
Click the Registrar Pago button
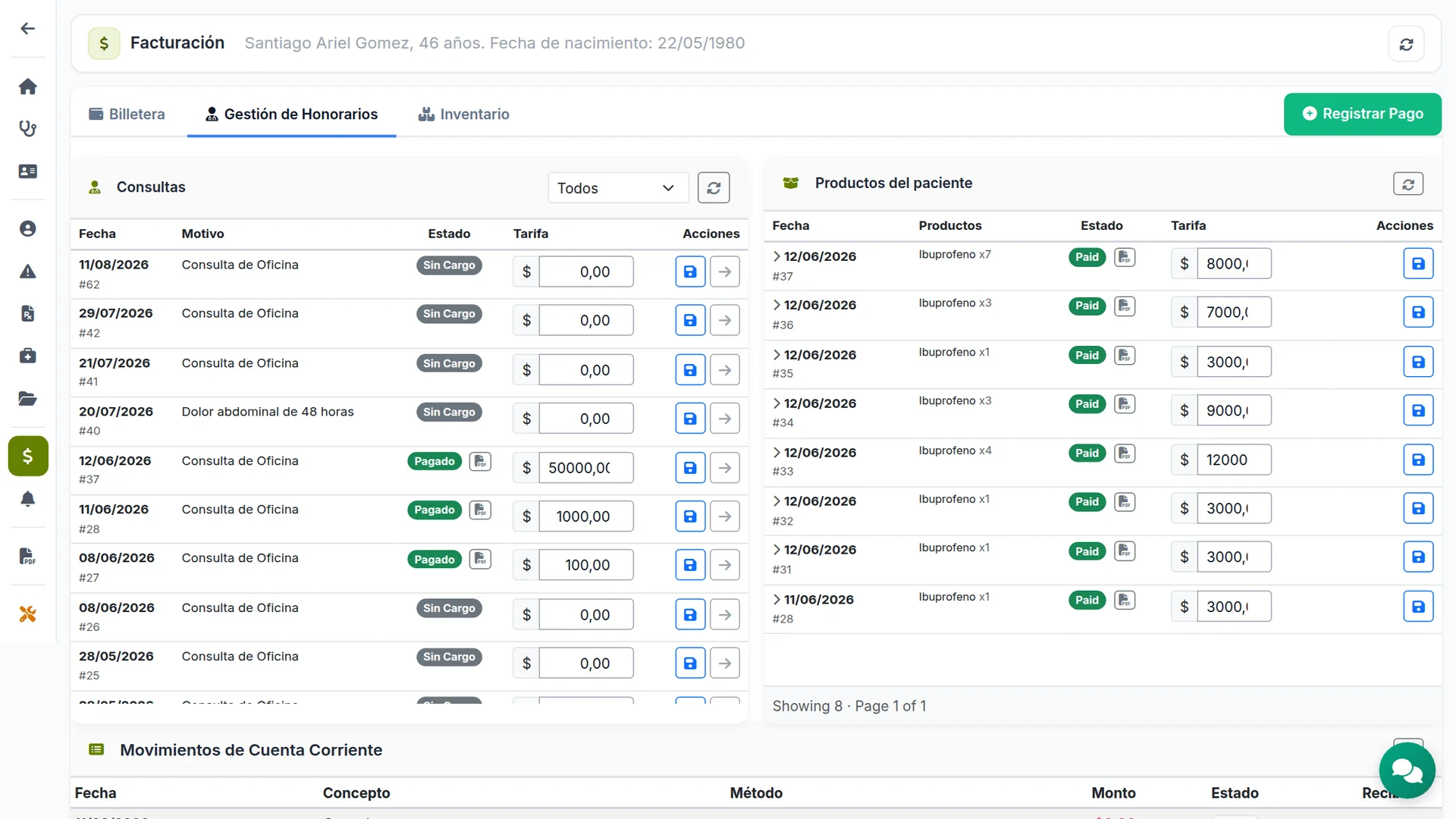coord(1363,114)
